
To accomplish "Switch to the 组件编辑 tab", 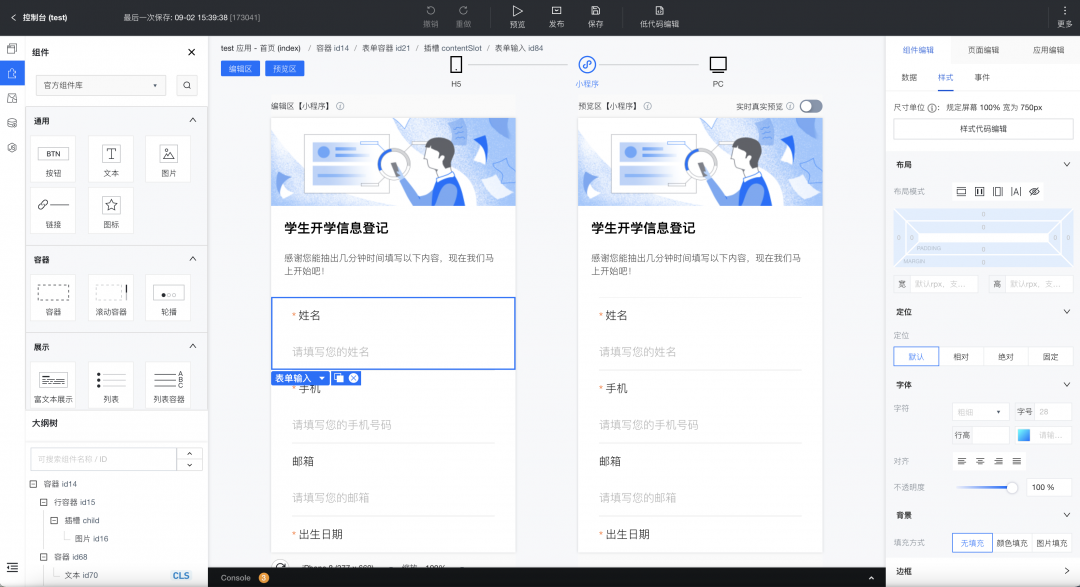I will [918, 50].
